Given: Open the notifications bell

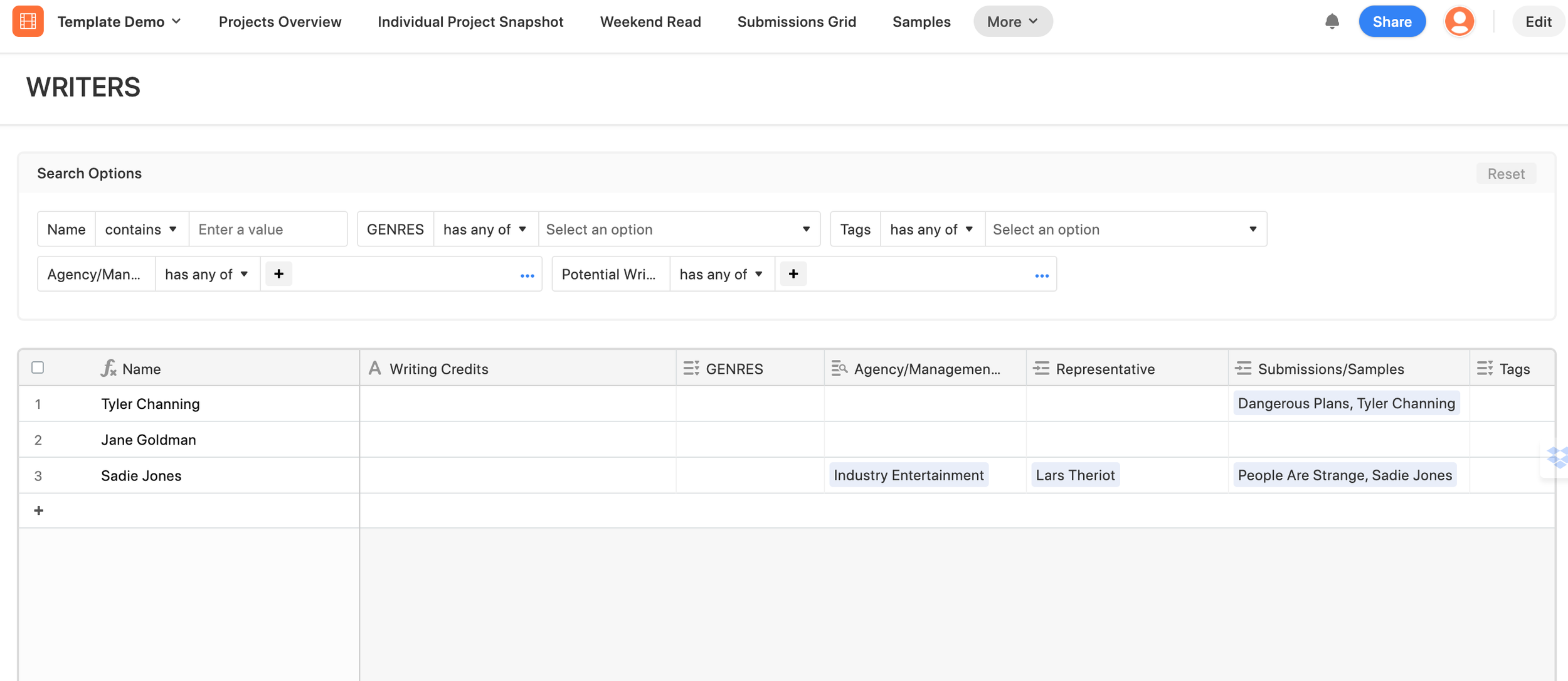Looking at the screenshot, I should coord(1332,21).
